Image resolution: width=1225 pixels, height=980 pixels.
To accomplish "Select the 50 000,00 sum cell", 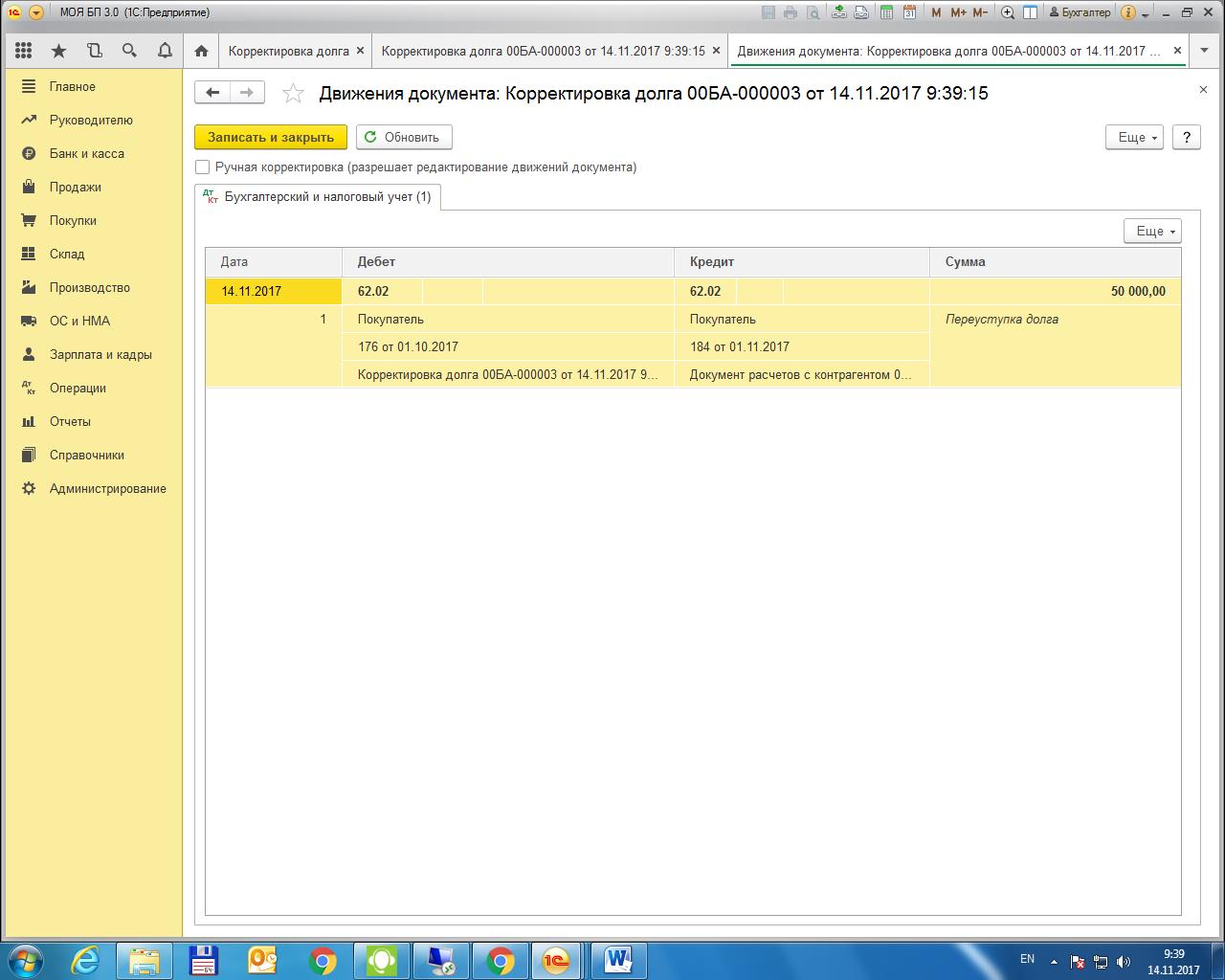I will (1055, 291).
